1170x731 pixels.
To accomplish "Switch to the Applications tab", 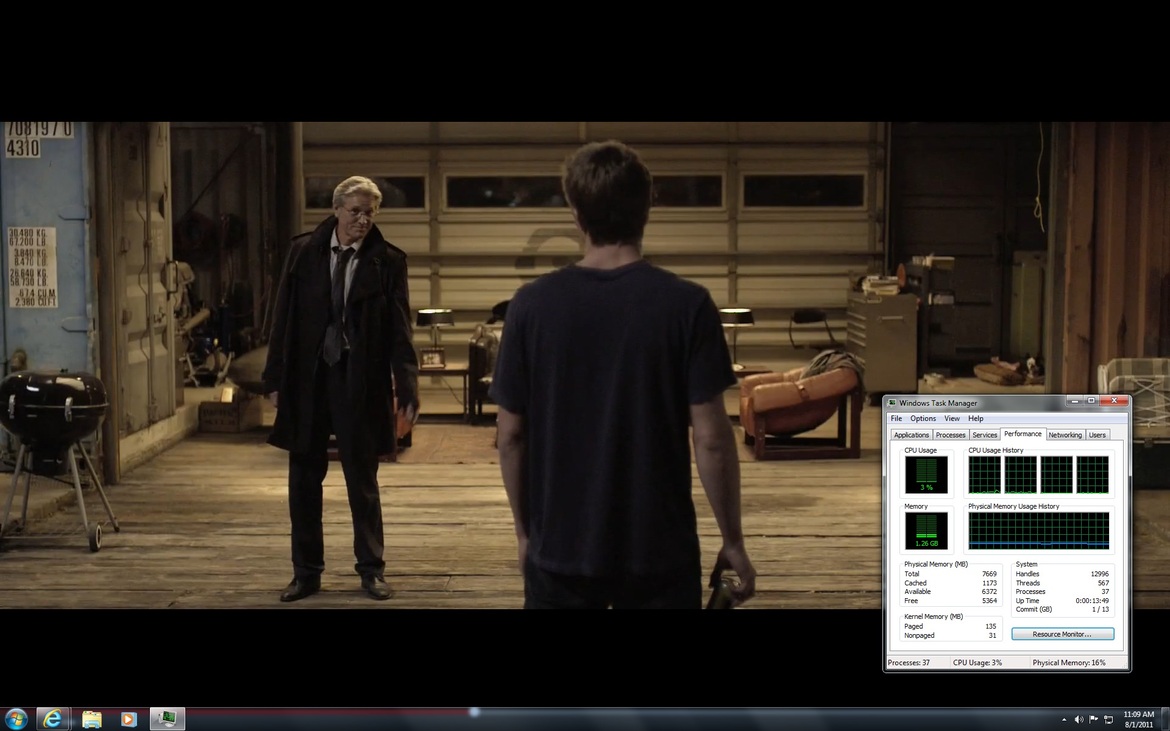I will tap(911, 435).
